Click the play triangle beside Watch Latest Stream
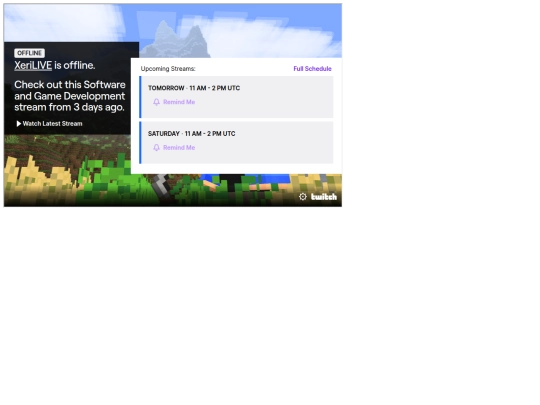Screen dimensions: 540x405 coord(19,124)
